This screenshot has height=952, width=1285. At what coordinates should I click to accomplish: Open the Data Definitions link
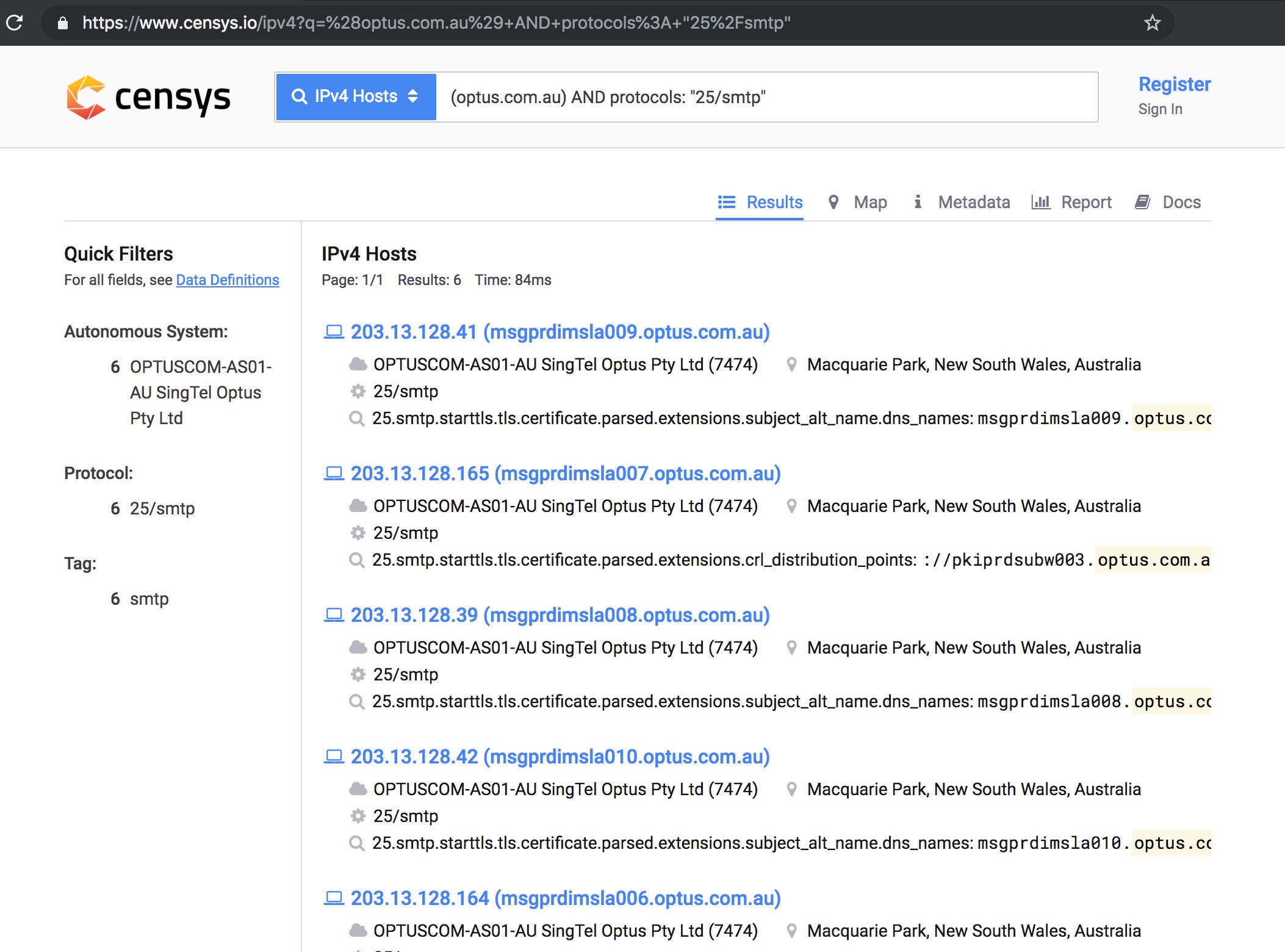point(228,280)
